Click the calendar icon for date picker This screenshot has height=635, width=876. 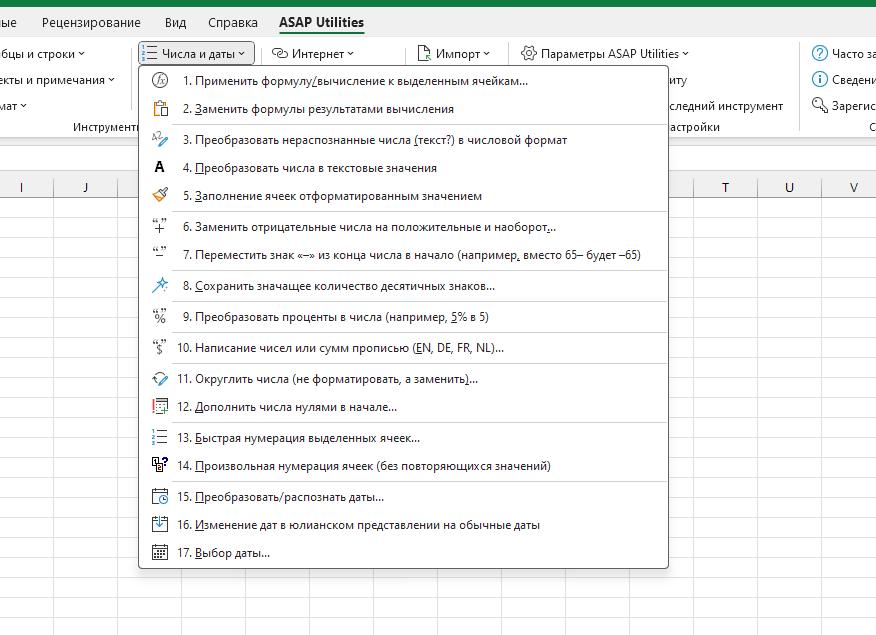click(159, 553)
